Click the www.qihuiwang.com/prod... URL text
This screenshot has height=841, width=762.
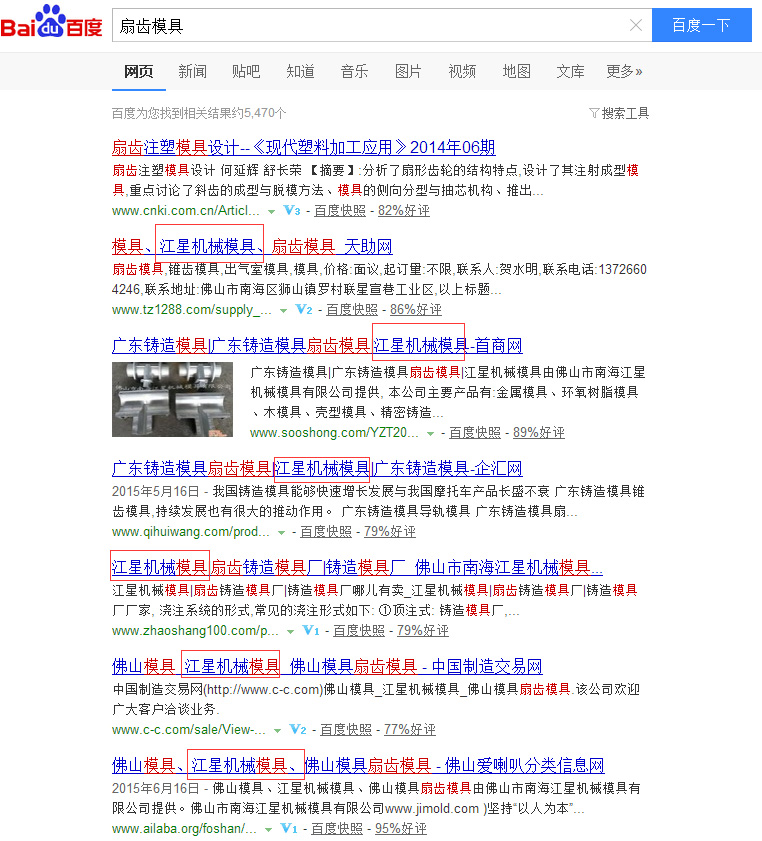point(191,532)
